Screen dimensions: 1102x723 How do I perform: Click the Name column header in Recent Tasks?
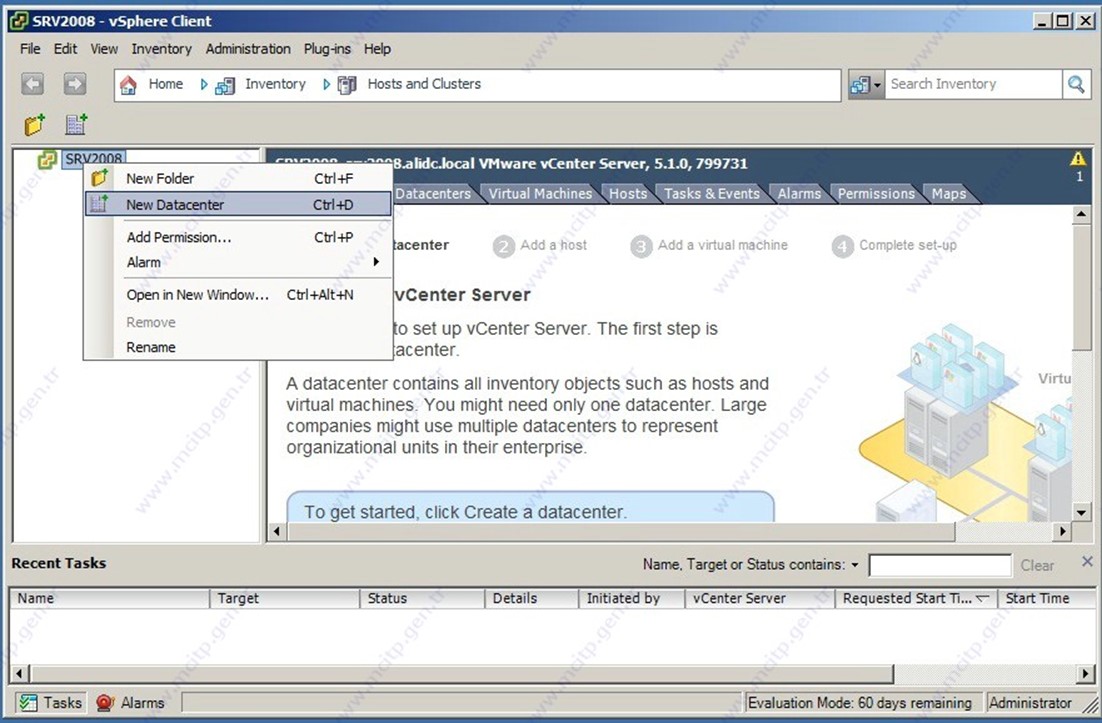coord(110,598)
